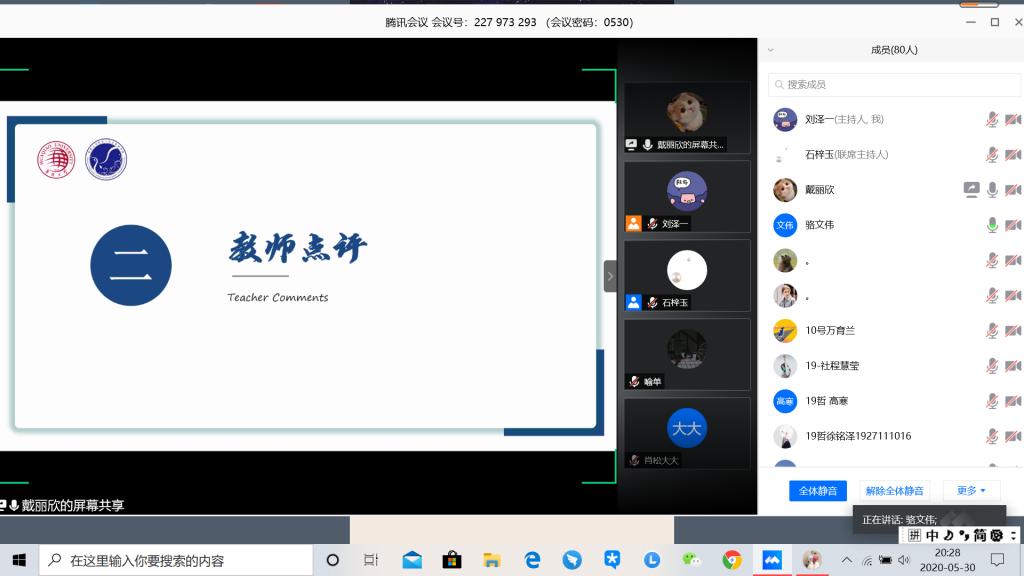The width and height of the screenshot is (1024, 576).
Task: Click 戴丽欣's microphone icon in member list
Action: (x=992, y=190)
